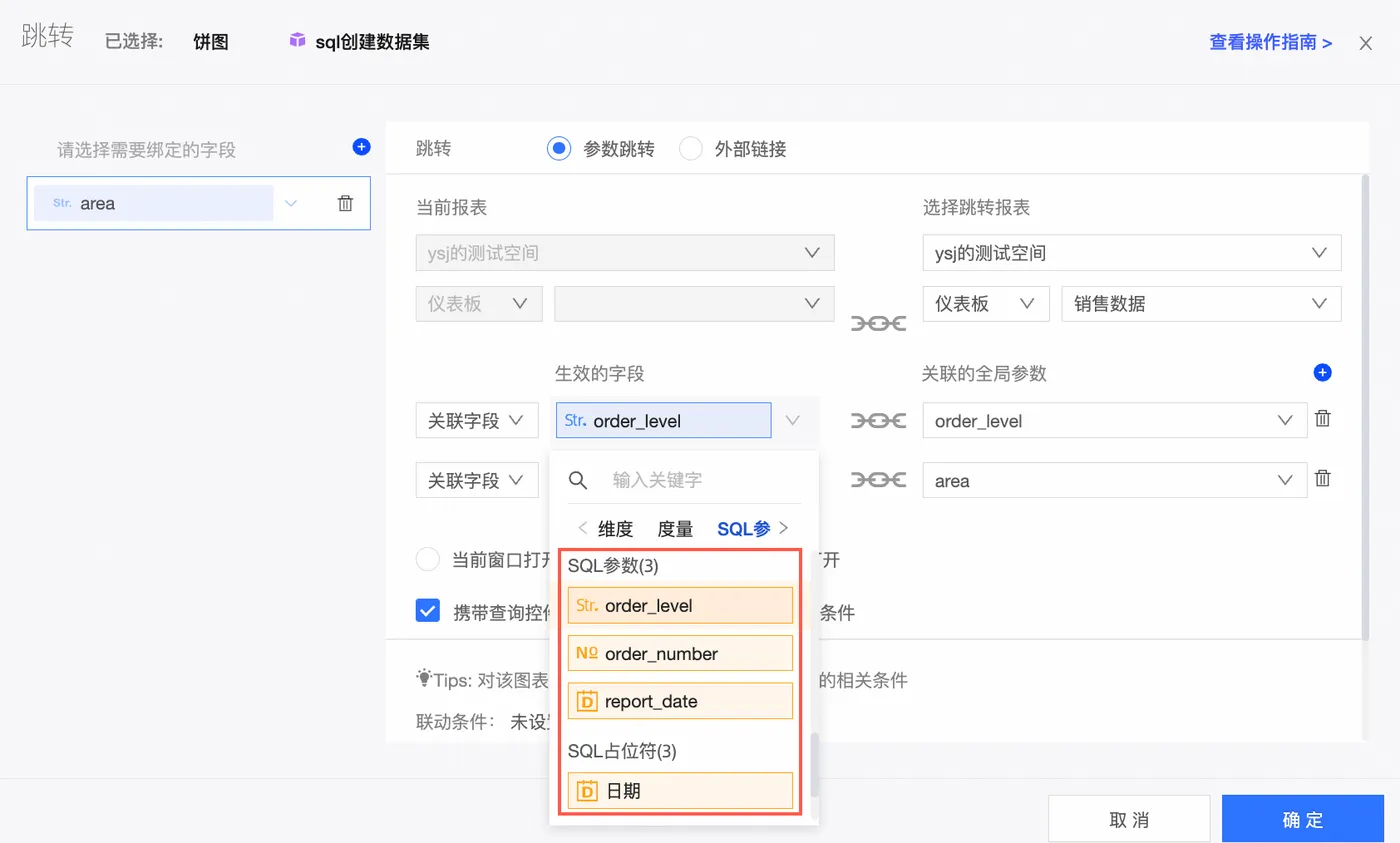Image resolution: width=1400 pixels, height=843 pixels.
Task: Click the 确定 button
Action: (1303, 820)
